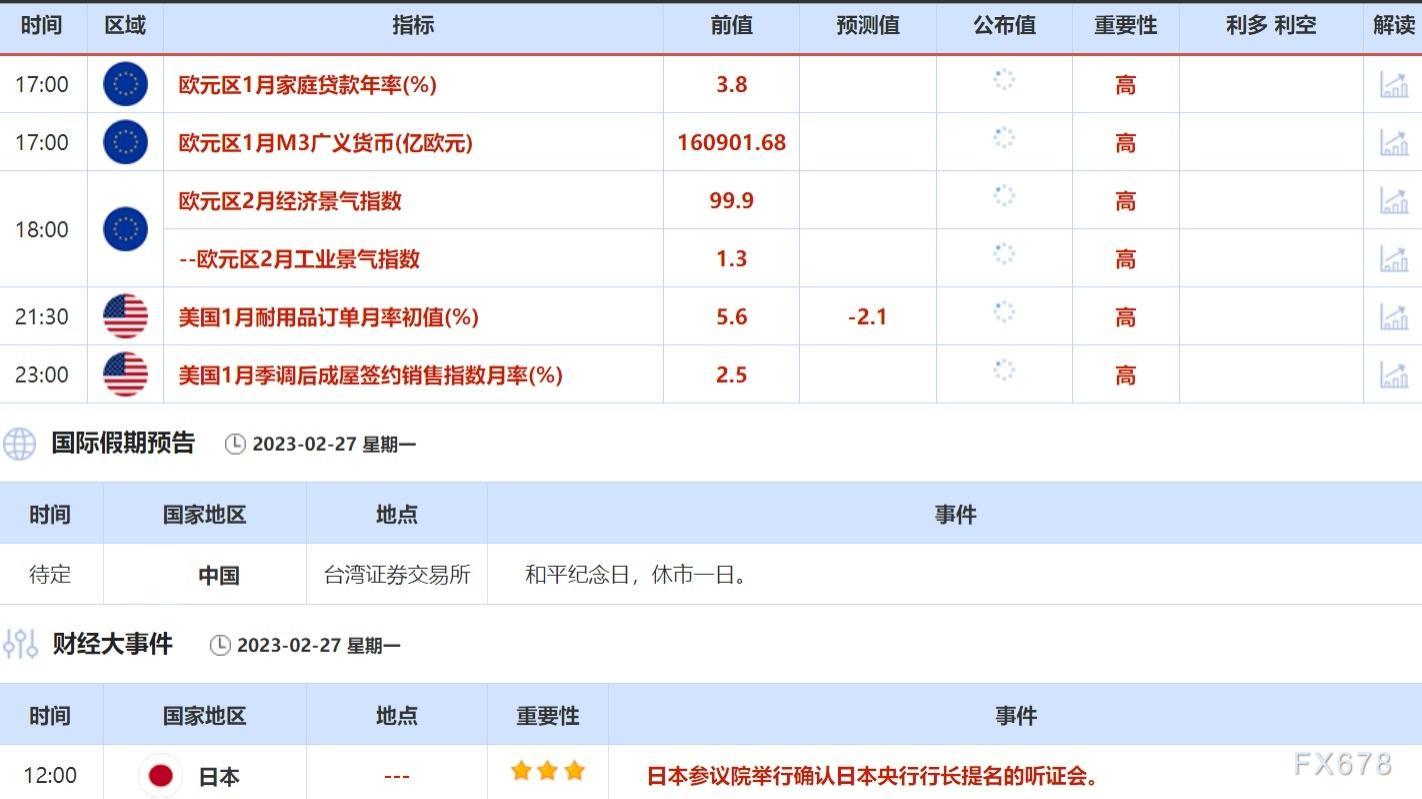This screenshot has height=799, width=1422.
Task: Click the previous value 3.8
Action: [x=732, y=85]
